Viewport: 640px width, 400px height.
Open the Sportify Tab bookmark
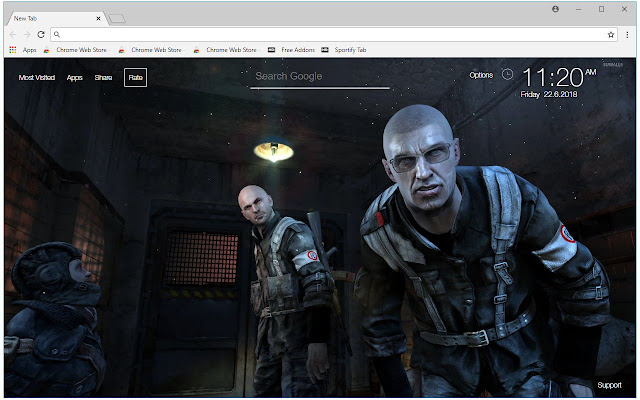tap(344, 50)
